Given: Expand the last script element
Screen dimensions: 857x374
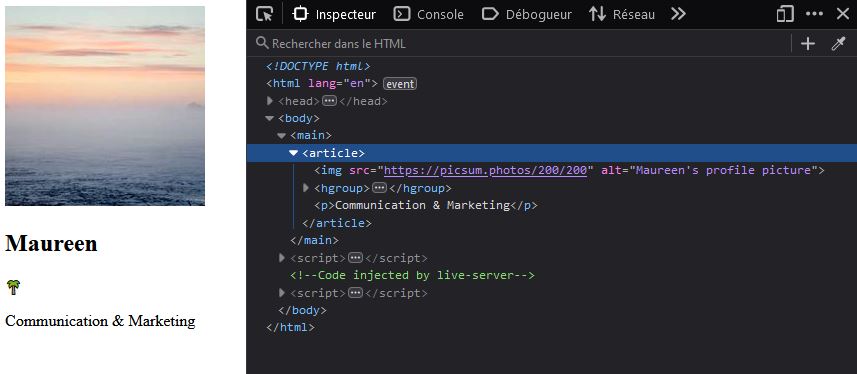Looking at the screenshot, I should [x=282, y=293].
